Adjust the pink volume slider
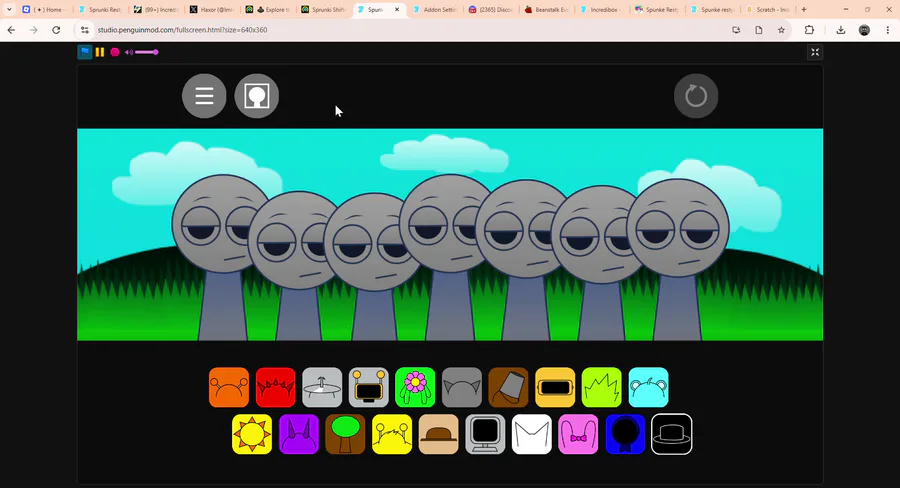 coord(147,52)
